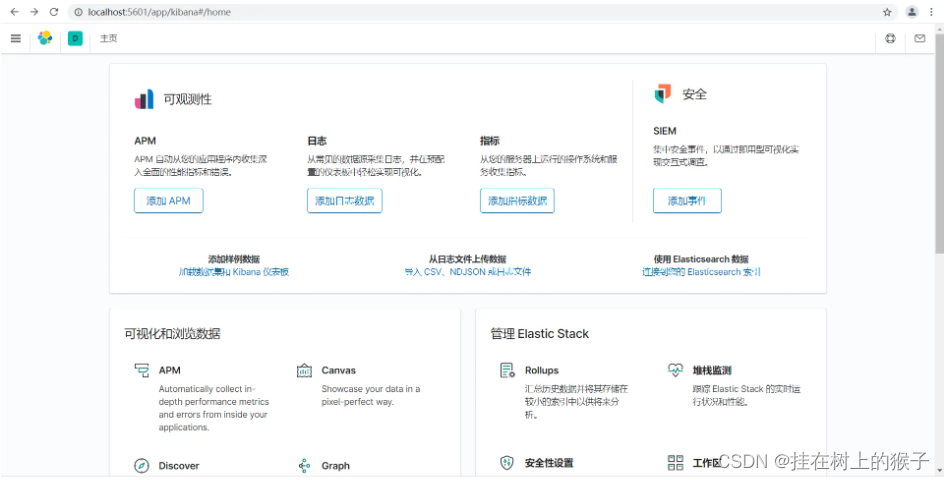Click the 使用 Elasticsearch 数据 label
944x480 pixels.
[x=701, y=259]
